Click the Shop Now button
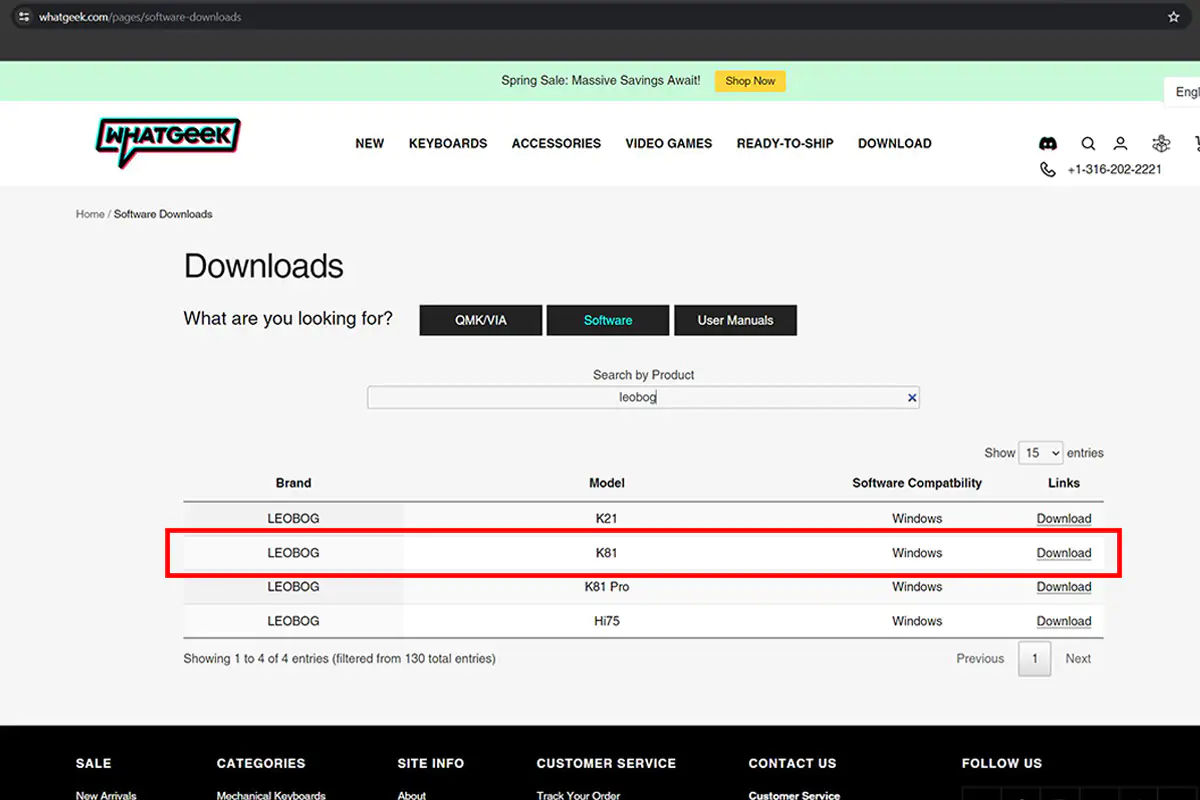 750,81
